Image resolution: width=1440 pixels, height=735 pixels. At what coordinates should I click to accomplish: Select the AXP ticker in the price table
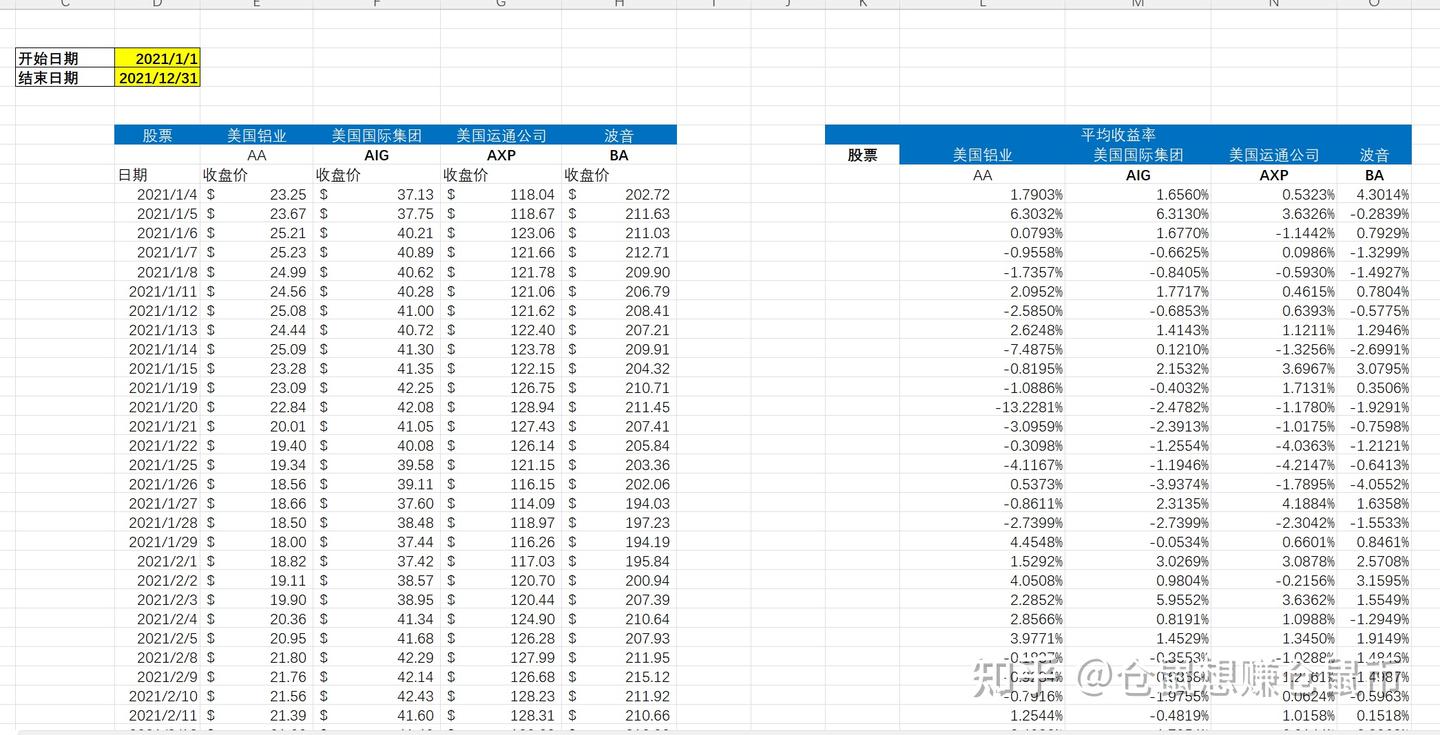click(501, 155)
